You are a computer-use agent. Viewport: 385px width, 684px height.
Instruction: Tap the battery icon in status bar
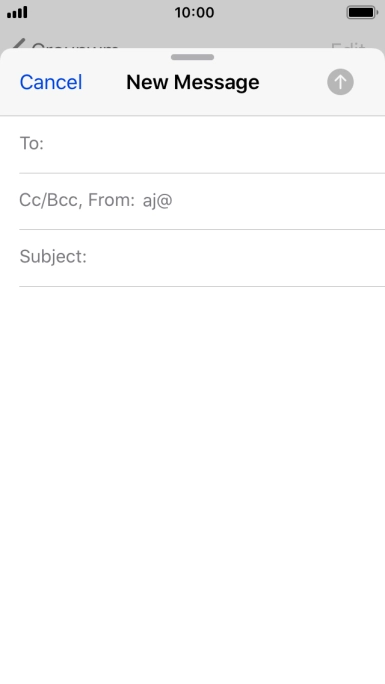tap(362, 12)
